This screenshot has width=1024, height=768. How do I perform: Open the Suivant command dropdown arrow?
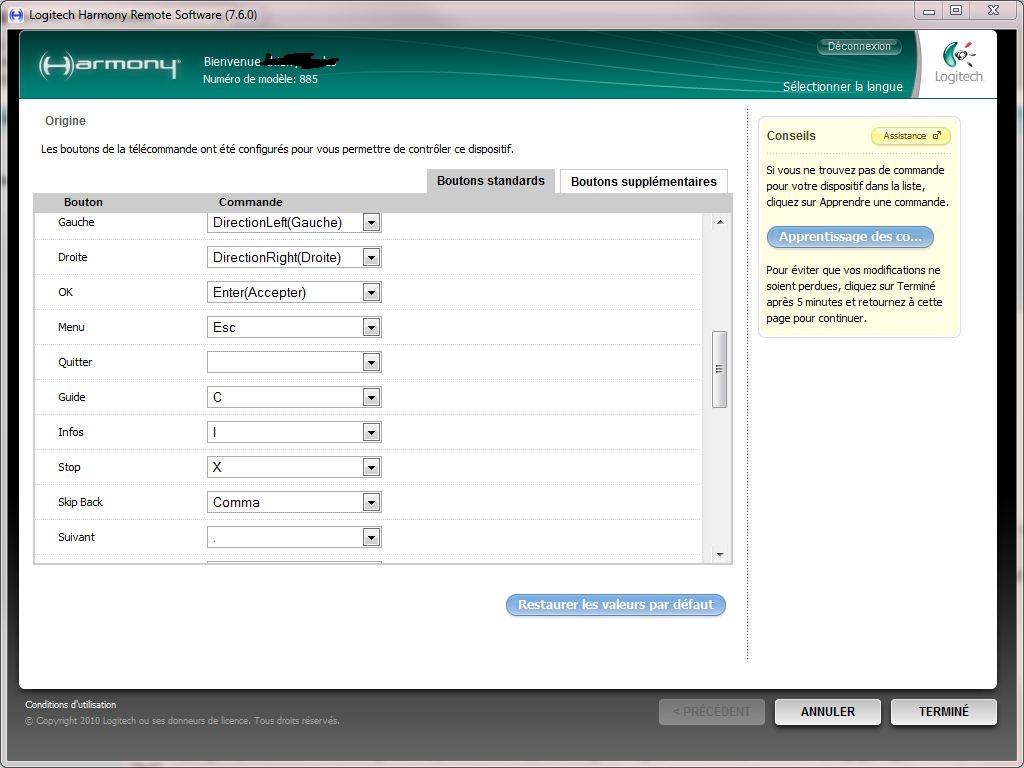371,537
